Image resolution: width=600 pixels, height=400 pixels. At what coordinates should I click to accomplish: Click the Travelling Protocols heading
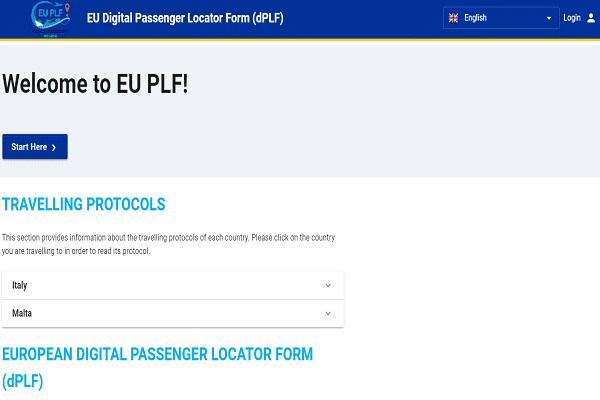tap(83, 205)
